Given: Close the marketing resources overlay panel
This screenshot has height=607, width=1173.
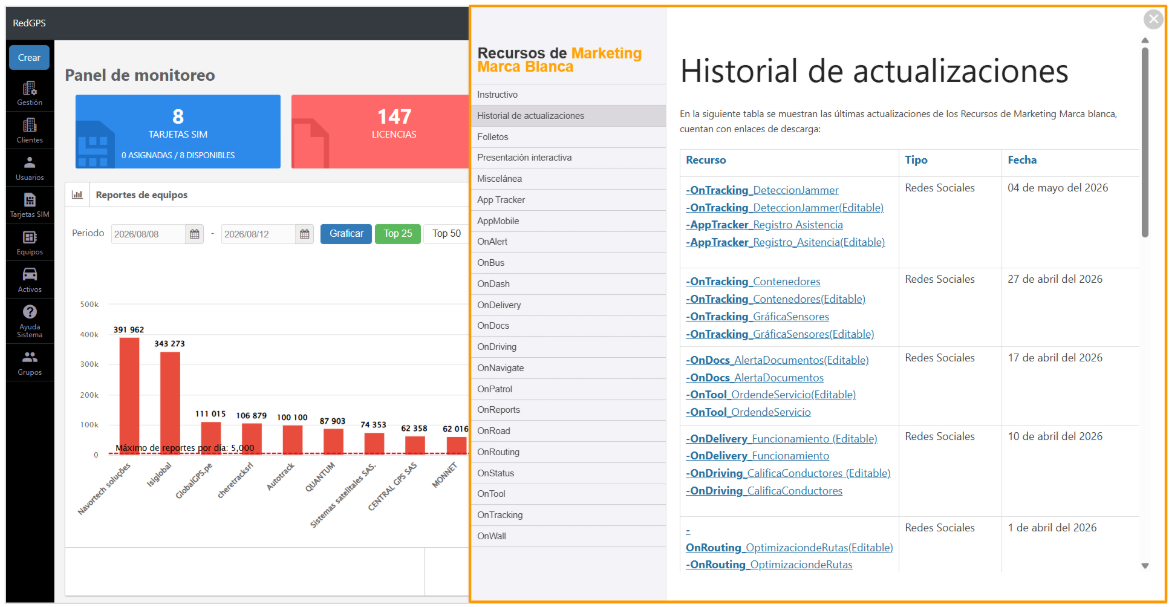Looking at the screenshot, I should pos(1153,20).
